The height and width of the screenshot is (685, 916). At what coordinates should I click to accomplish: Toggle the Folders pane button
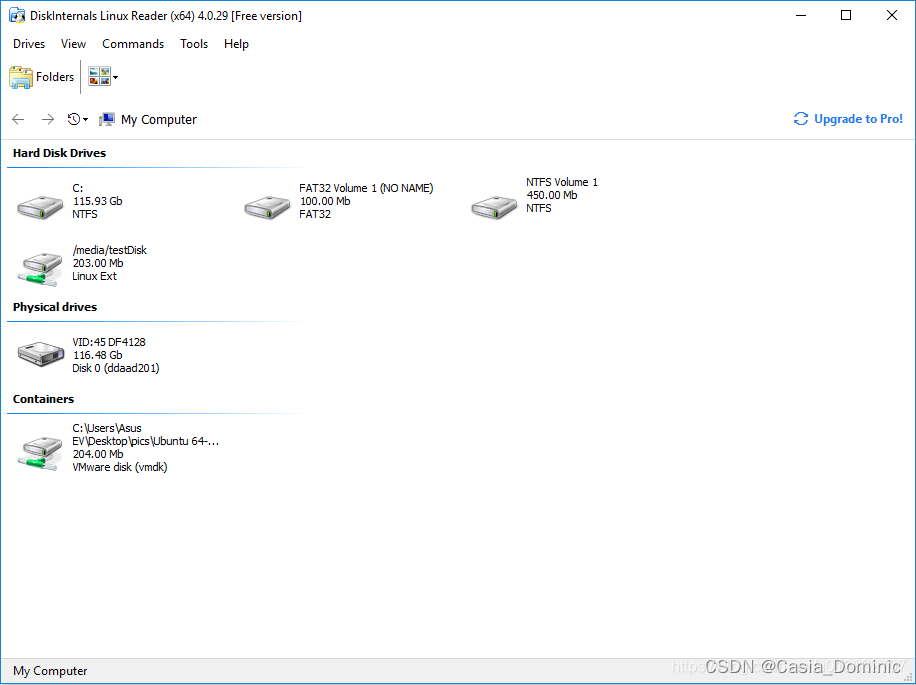coord(41,77)
